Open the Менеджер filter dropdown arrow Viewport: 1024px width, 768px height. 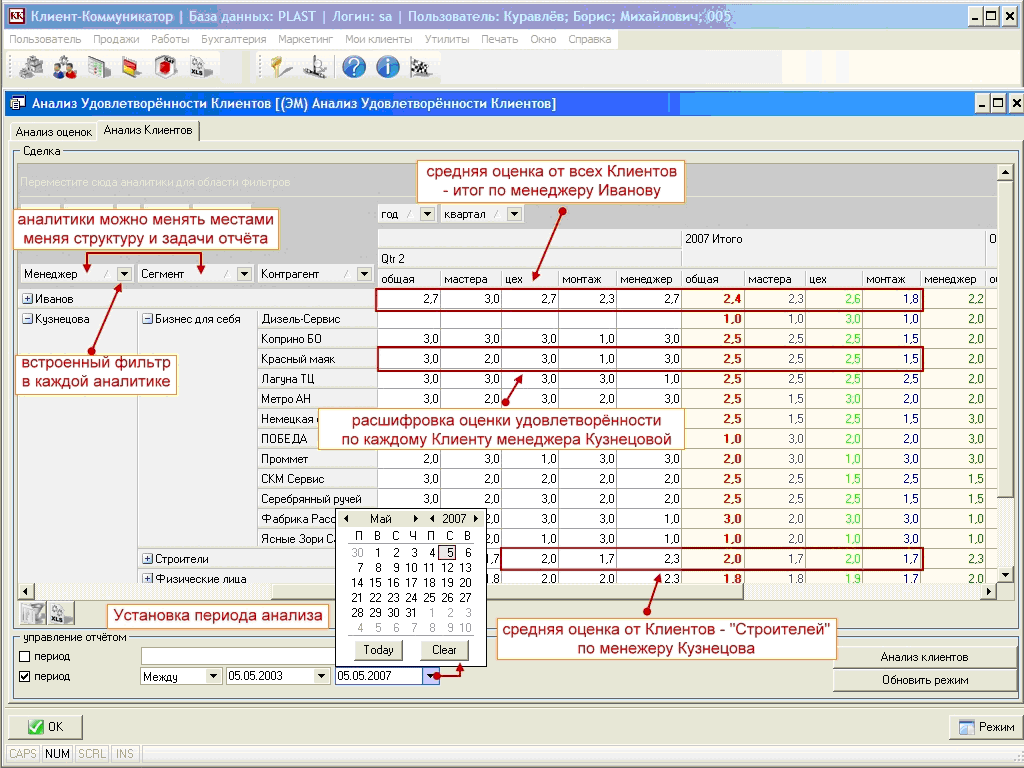(124, 274)
